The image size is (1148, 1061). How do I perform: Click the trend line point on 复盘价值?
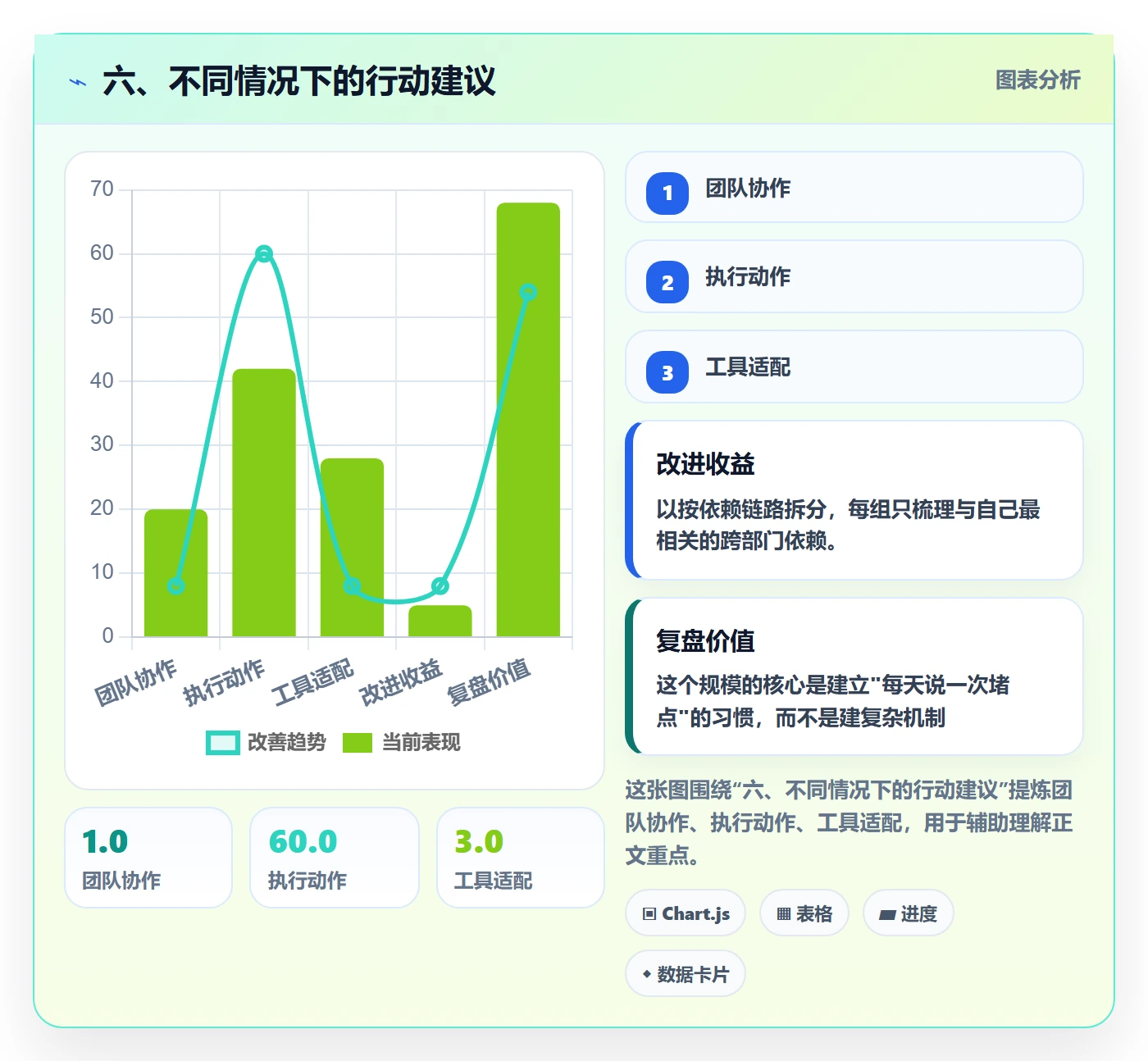click(528, 292)
